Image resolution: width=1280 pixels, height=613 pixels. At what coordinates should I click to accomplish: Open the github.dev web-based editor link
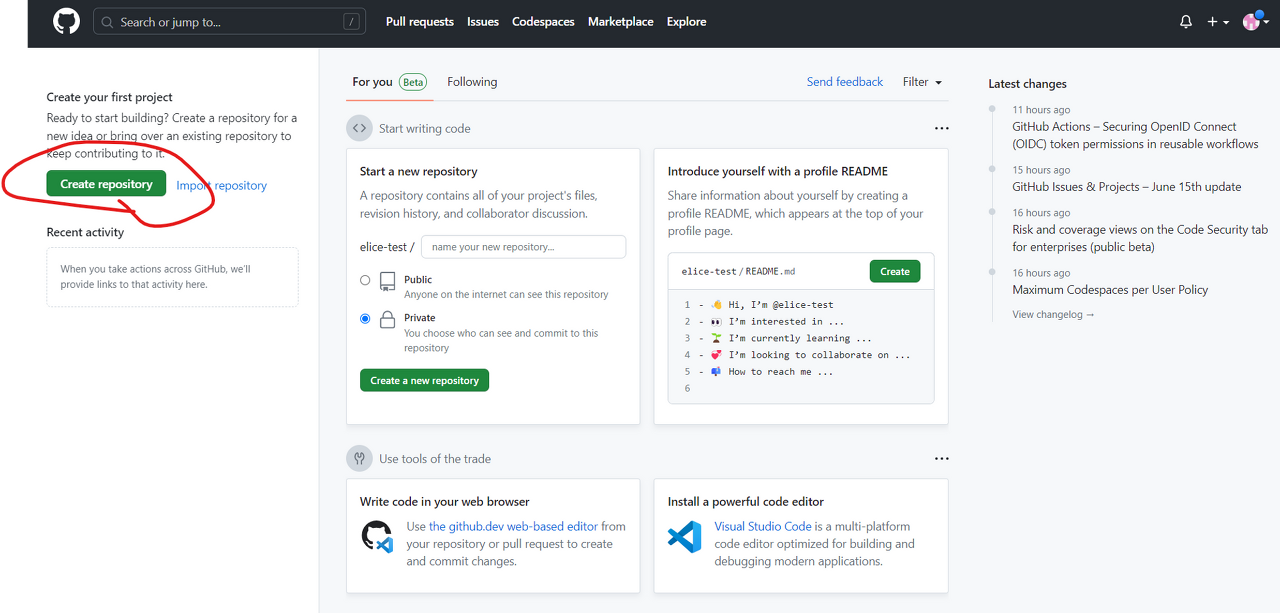tap(513, 526)
